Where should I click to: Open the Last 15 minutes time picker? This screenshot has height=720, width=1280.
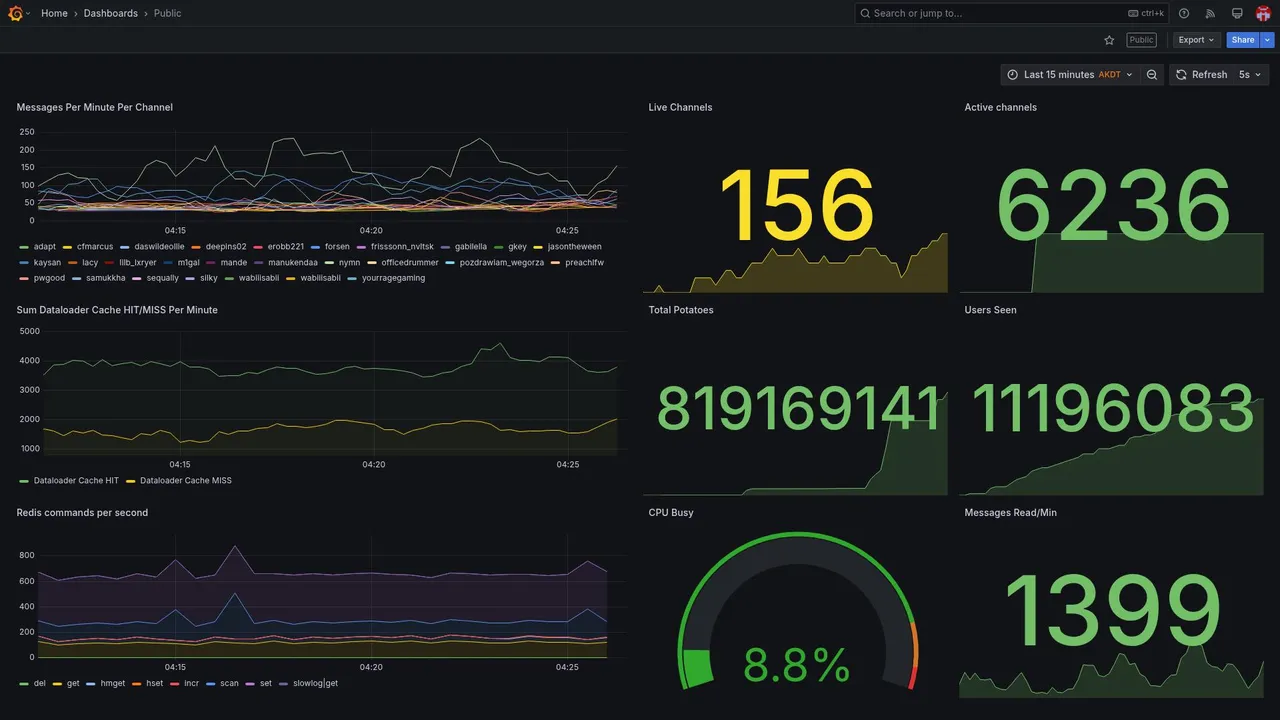[1069, 75]
